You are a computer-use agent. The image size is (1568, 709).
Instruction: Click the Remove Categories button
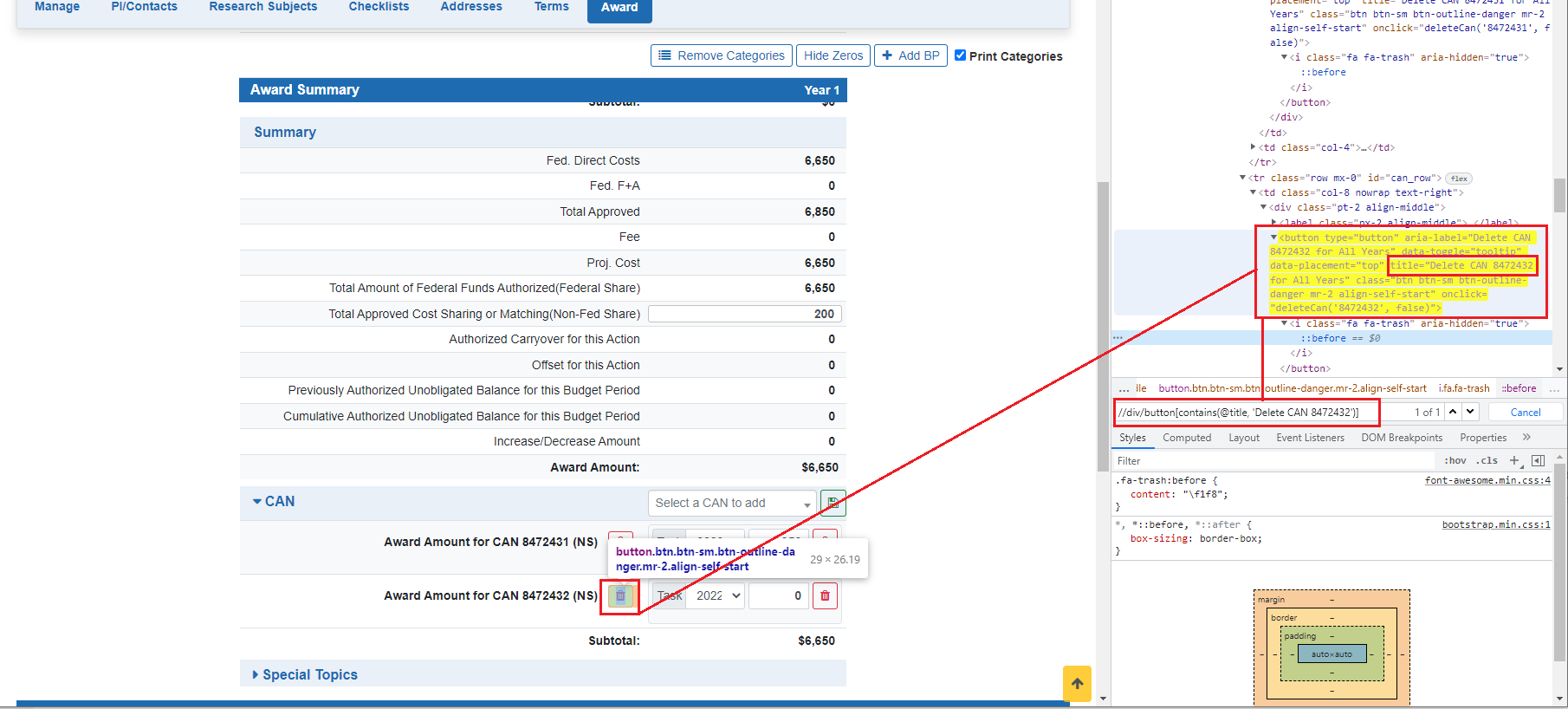click(x=722, y=55)
